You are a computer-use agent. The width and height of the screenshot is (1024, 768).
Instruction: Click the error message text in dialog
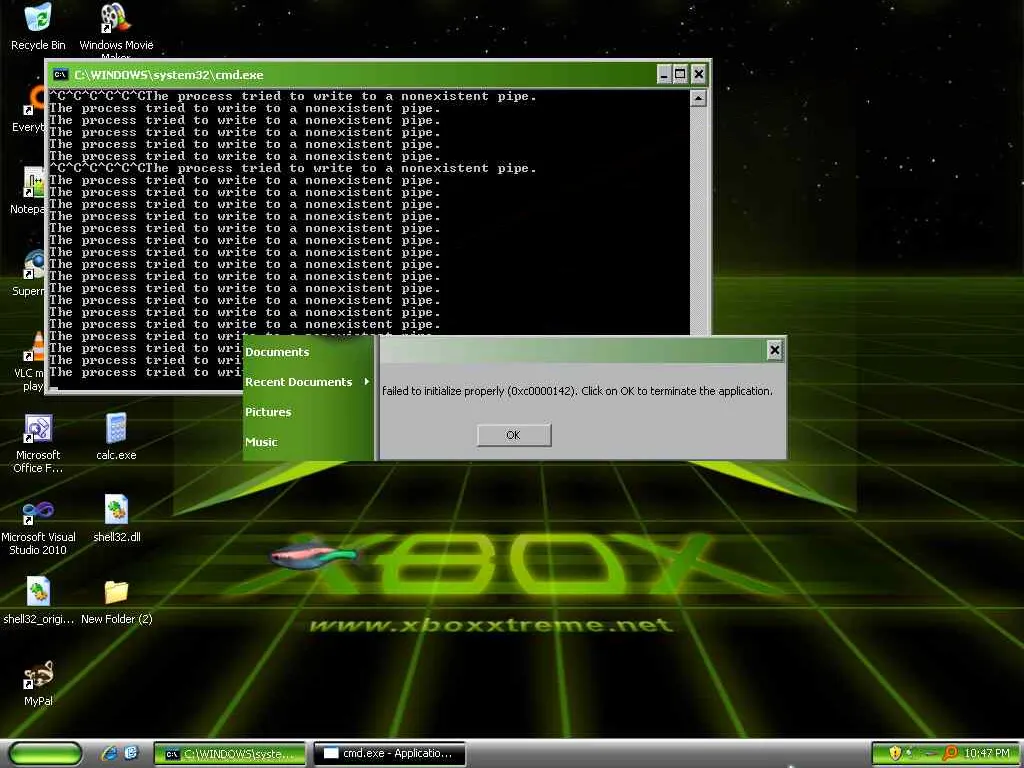tap(577, 391)
